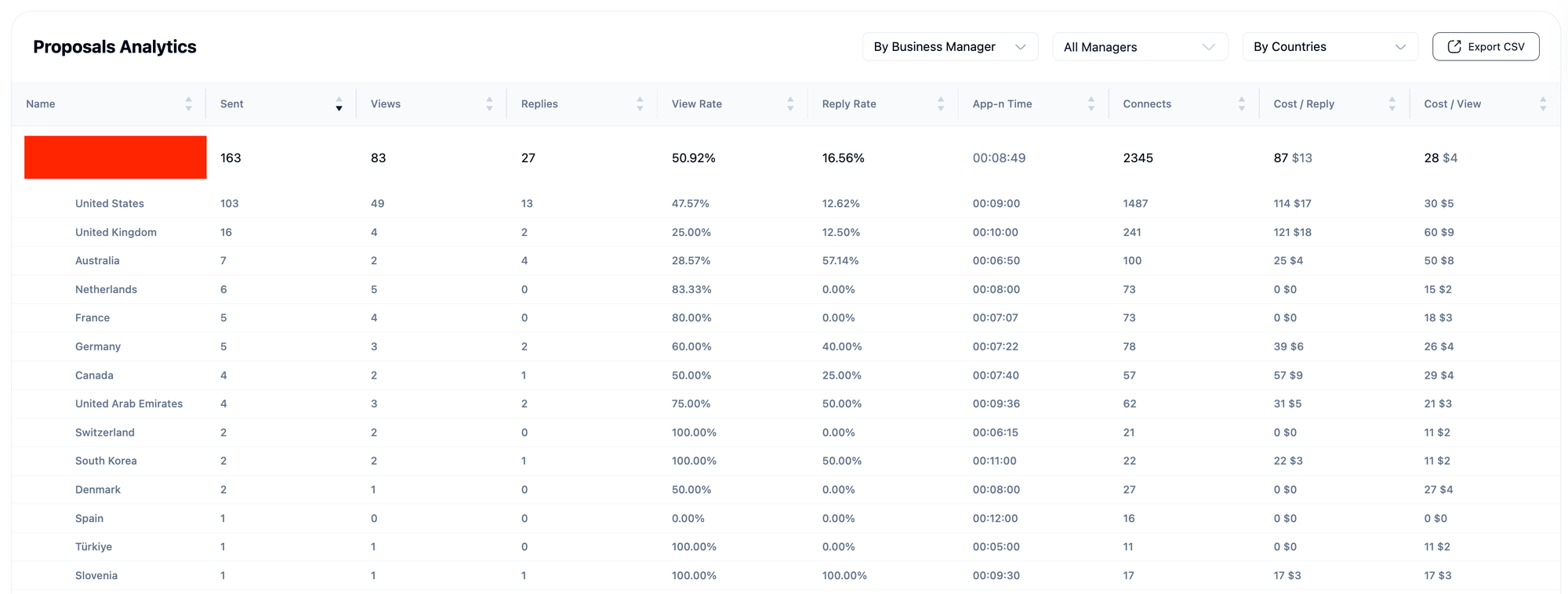Sort table by the Sent column arrows
Screen dimensions: 1568x594
339,104
